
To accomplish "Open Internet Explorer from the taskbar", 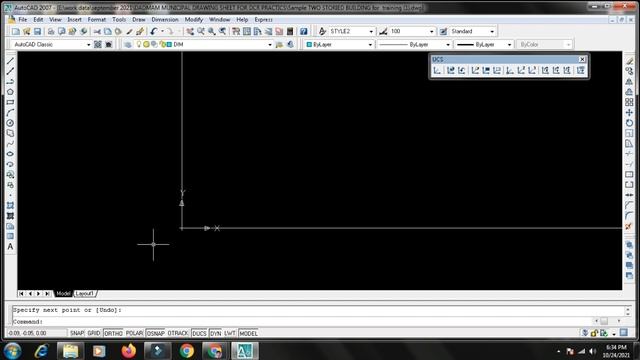I will click(x=42, y=351).
